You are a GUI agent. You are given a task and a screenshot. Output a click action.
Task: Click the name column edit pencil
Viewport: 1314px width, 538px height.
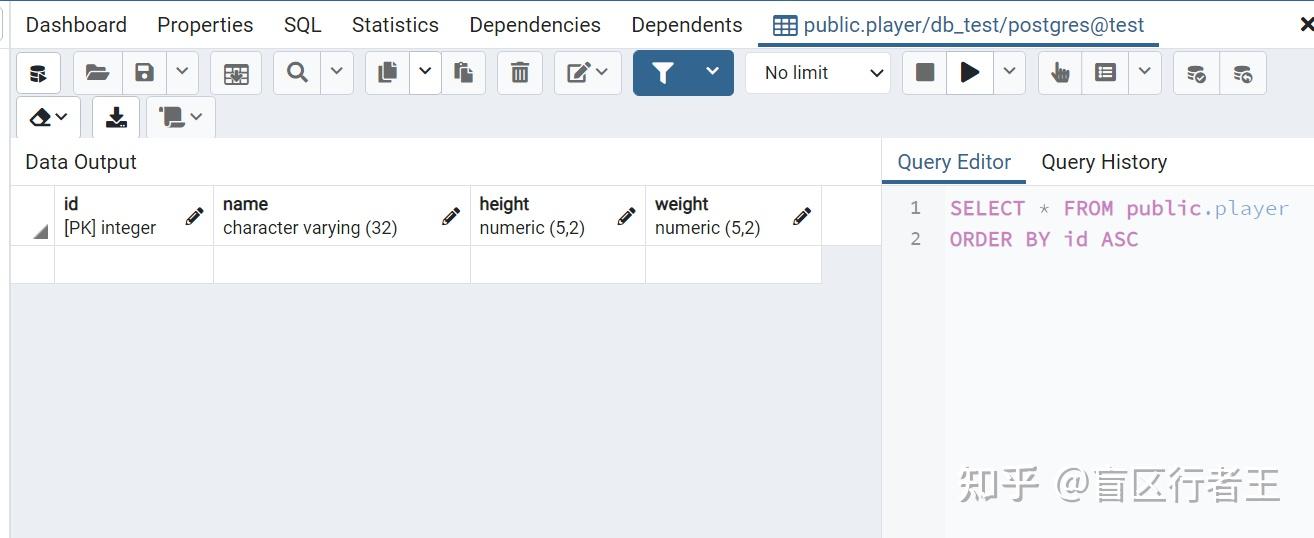coord(451,216)
